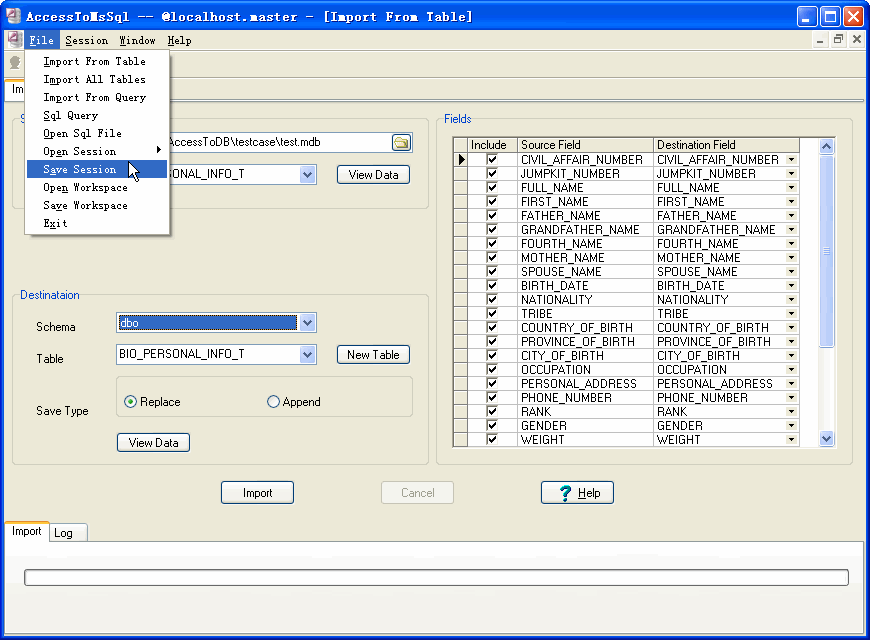Open the Window menu
This screenshot has width=870, height=640.
point(137,41)
